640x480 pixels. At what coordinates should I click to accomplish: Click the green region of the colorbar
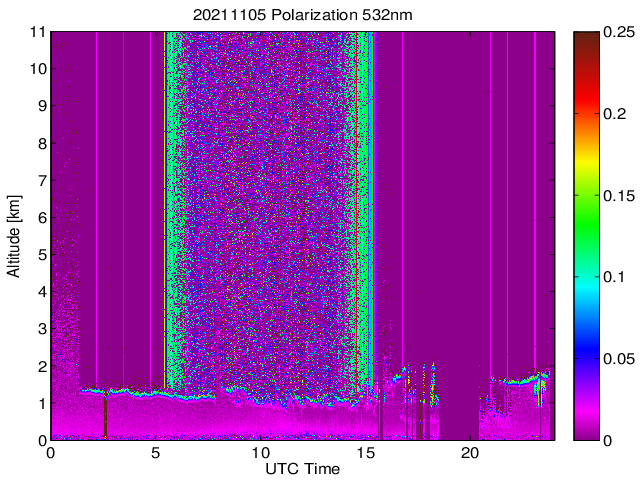[587, 224]
